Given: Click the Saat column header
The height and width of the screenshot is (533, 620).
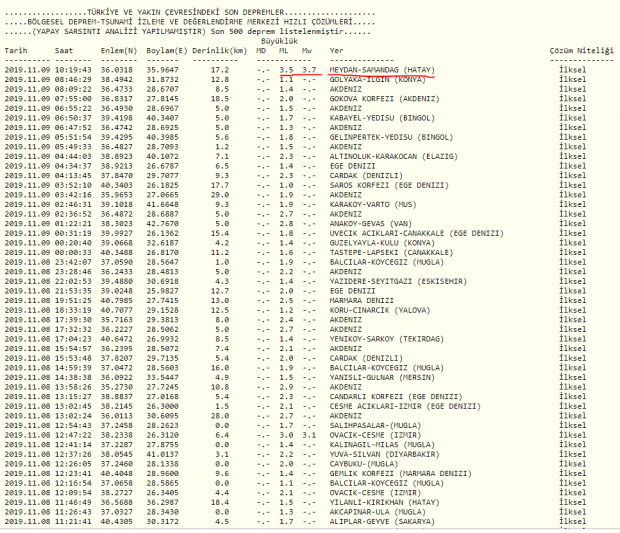Looking at the screenshot, I should click(x=64, y=51).
